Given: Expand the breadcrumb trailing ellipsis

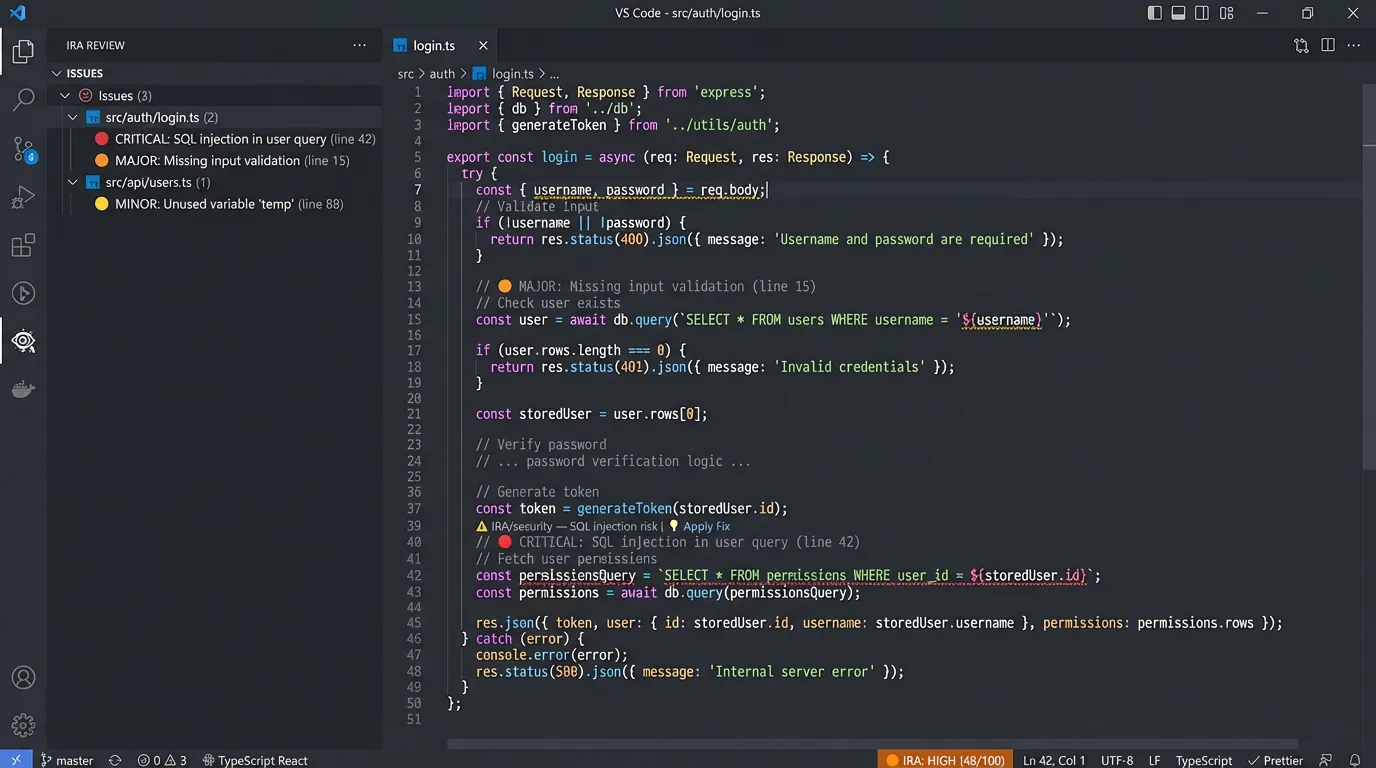Looking at the screenshot, I should coord(554,74).
